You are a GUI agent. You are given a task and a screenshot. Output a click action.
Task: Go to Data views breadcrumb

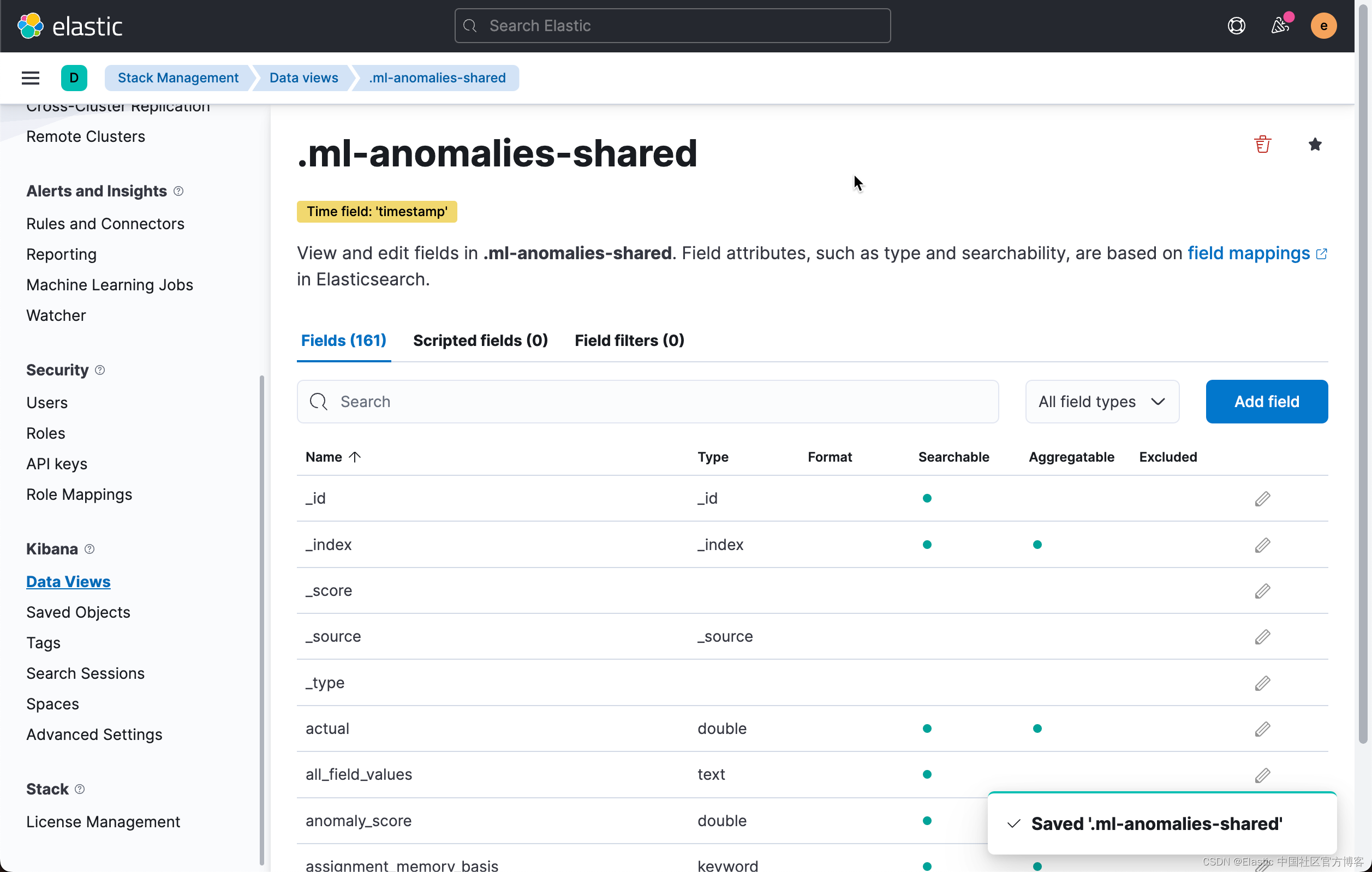coord(303,77)
